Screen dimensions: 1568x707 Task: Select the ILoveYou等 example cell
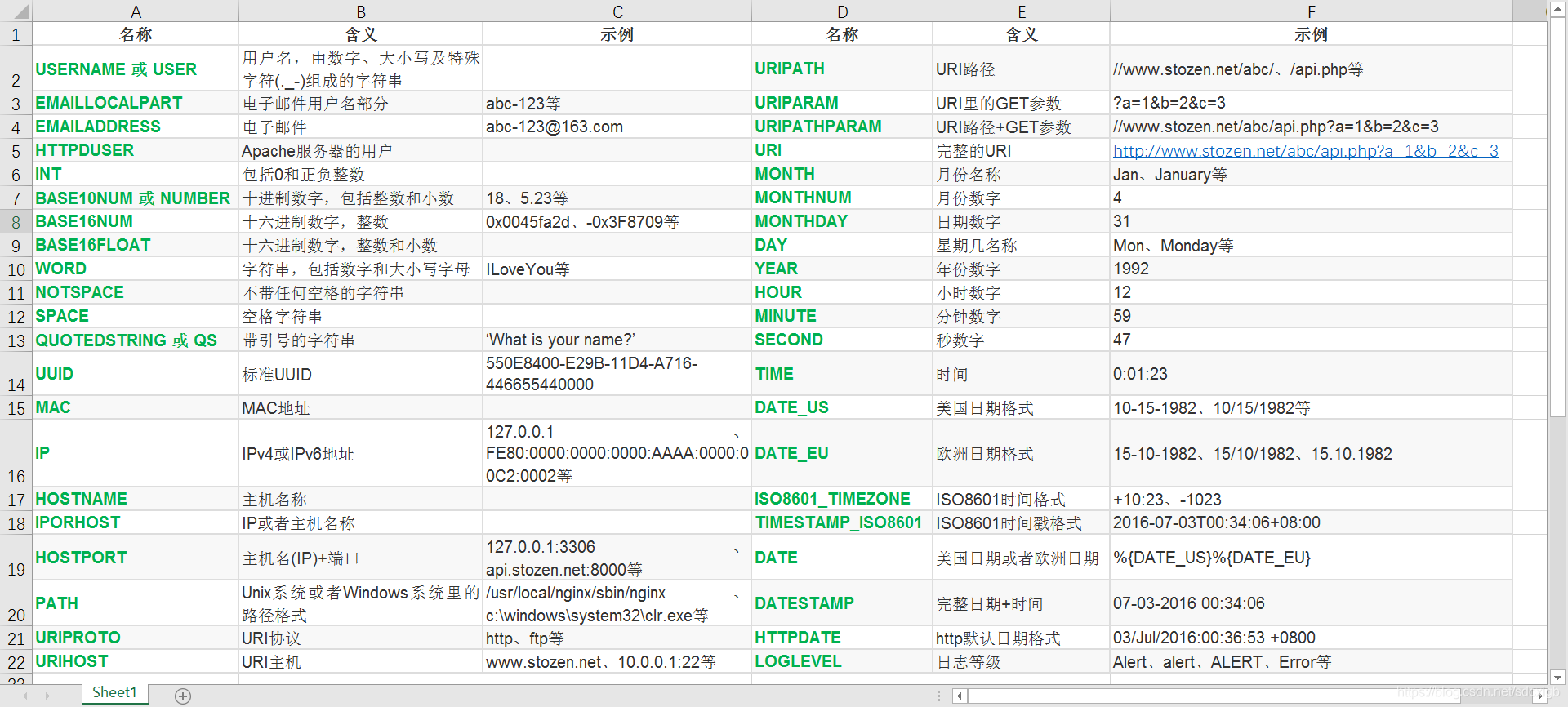(617, 269)
